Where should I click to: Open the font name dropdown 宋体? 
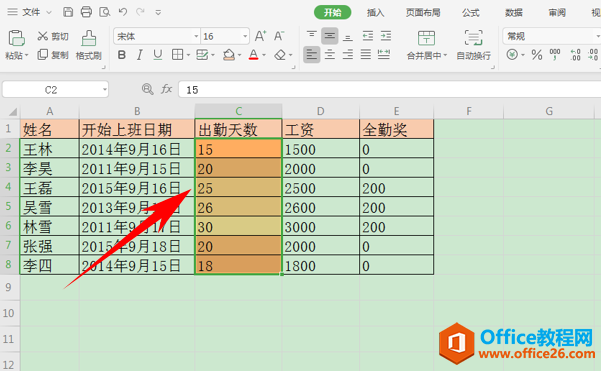196,36
